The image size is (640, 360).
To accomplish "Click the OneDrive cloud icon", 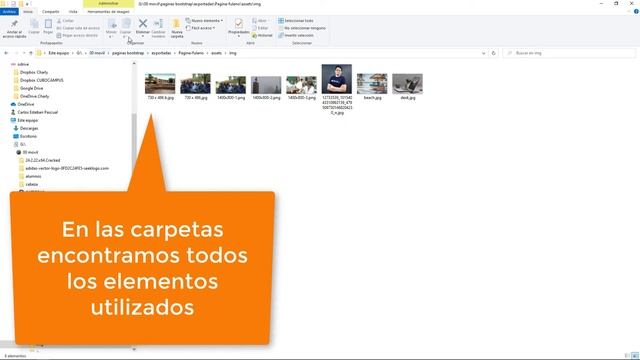I will point(13,104).
